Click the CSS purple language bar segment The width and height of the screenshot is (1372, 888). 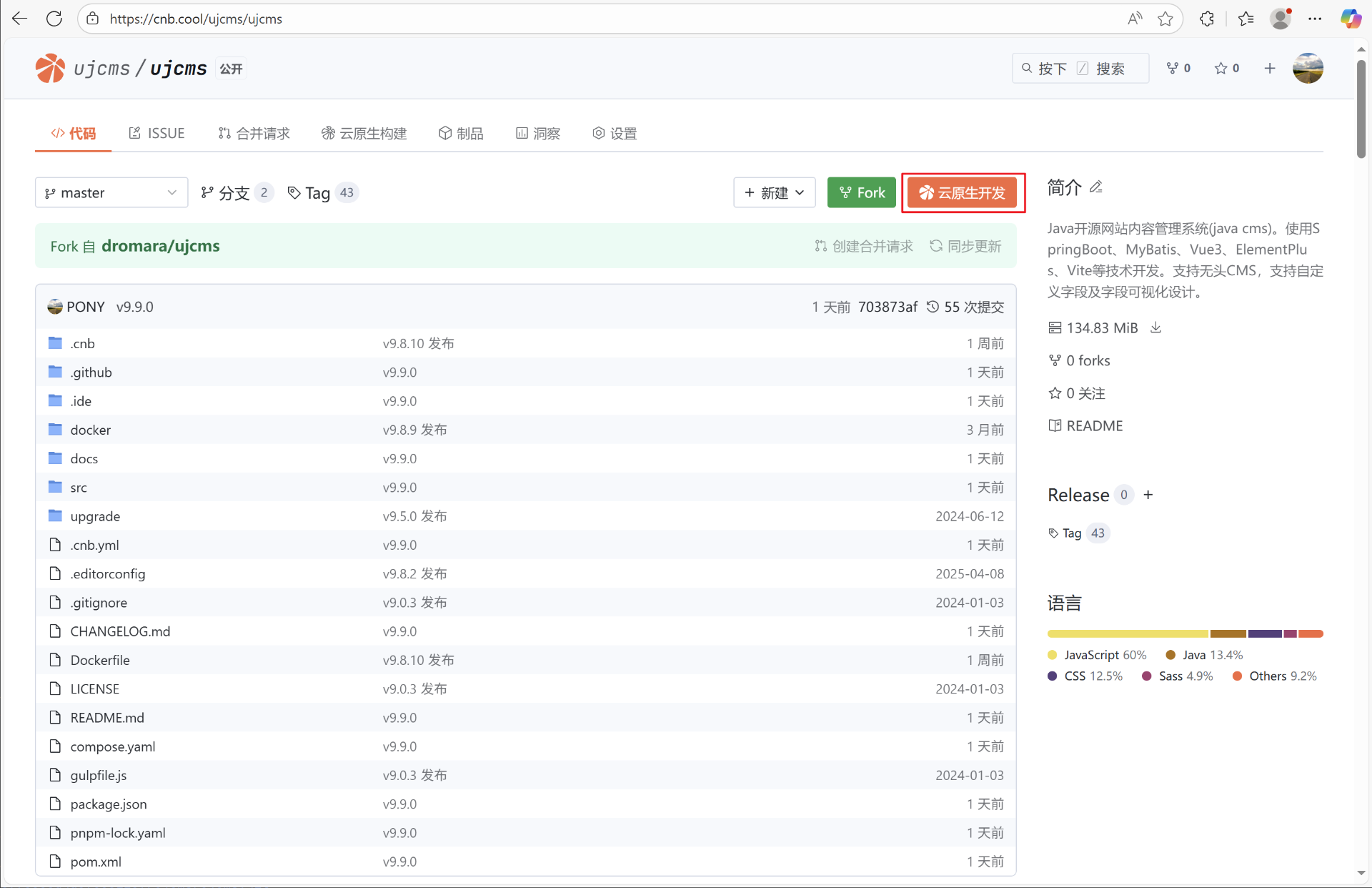[x=1265, y=633]
